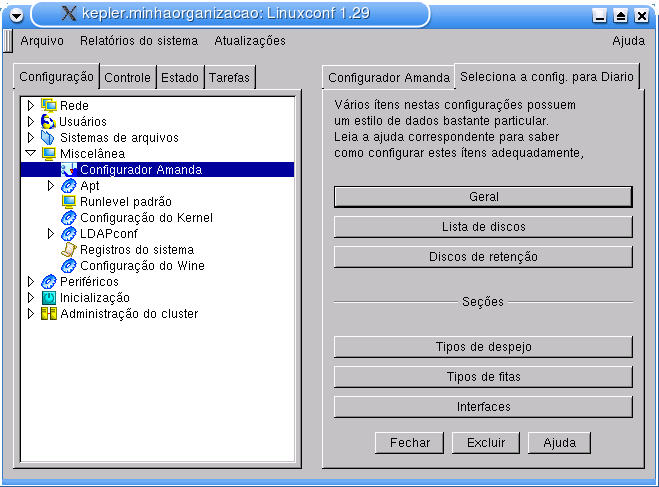The width and height of the screenshot is (659, 487).
Task: Switch to the Controle tab
Action: 127,78
